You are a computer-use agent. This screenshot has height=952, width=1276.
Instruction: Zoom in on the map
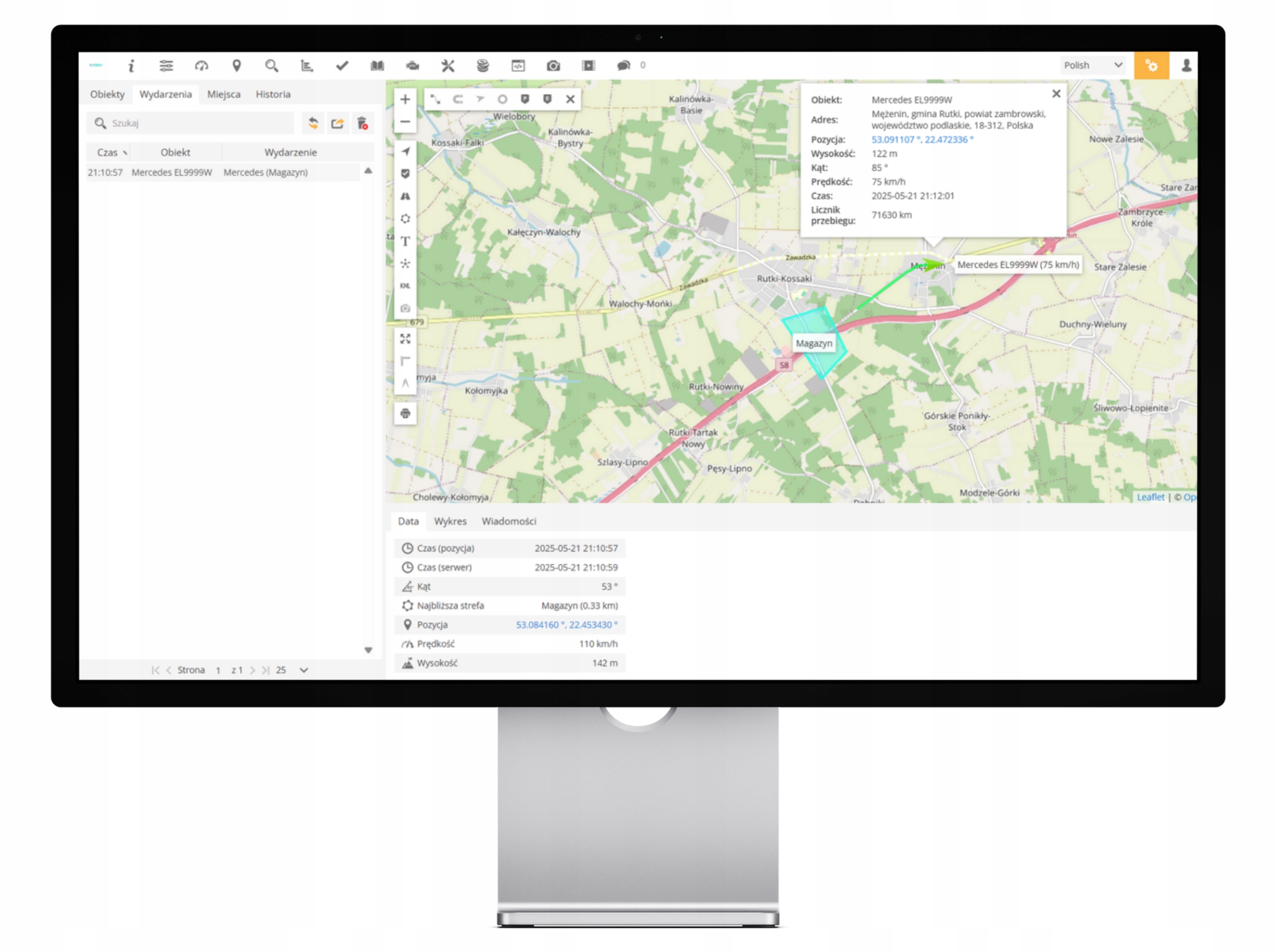pos(405,99)
